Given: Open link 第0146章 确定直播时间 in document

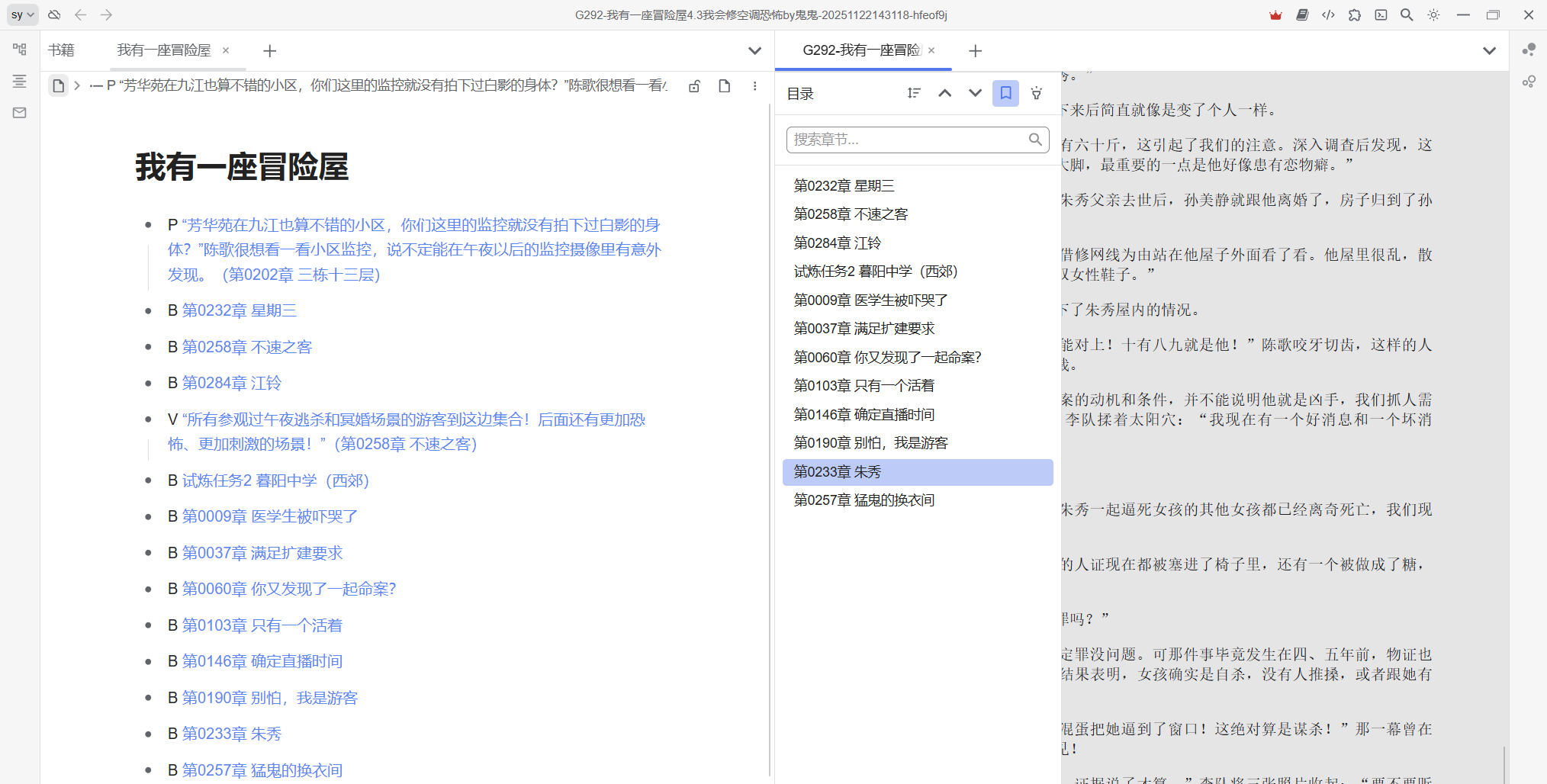Looking at the screenshot, I should [262, 661].
